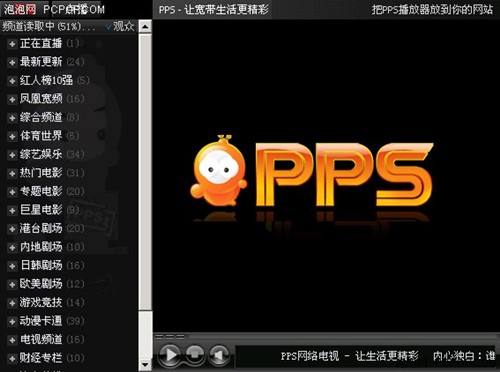Click the PPS logo in the video area
Screen dimensions: 500x372
311,171
